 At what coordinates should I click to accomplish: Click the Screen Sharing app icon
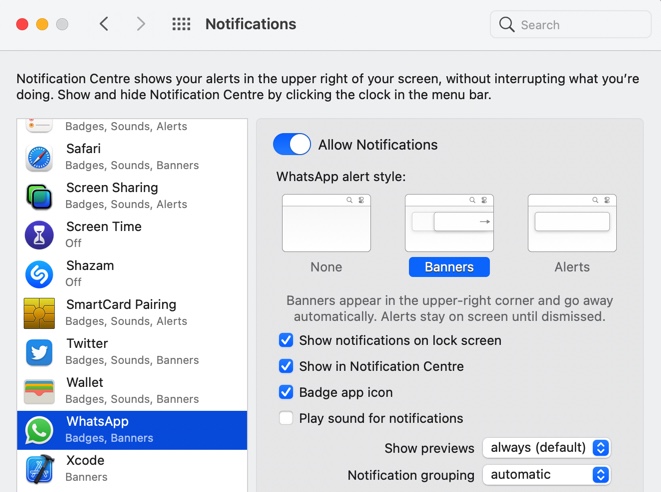coord(39,196)
